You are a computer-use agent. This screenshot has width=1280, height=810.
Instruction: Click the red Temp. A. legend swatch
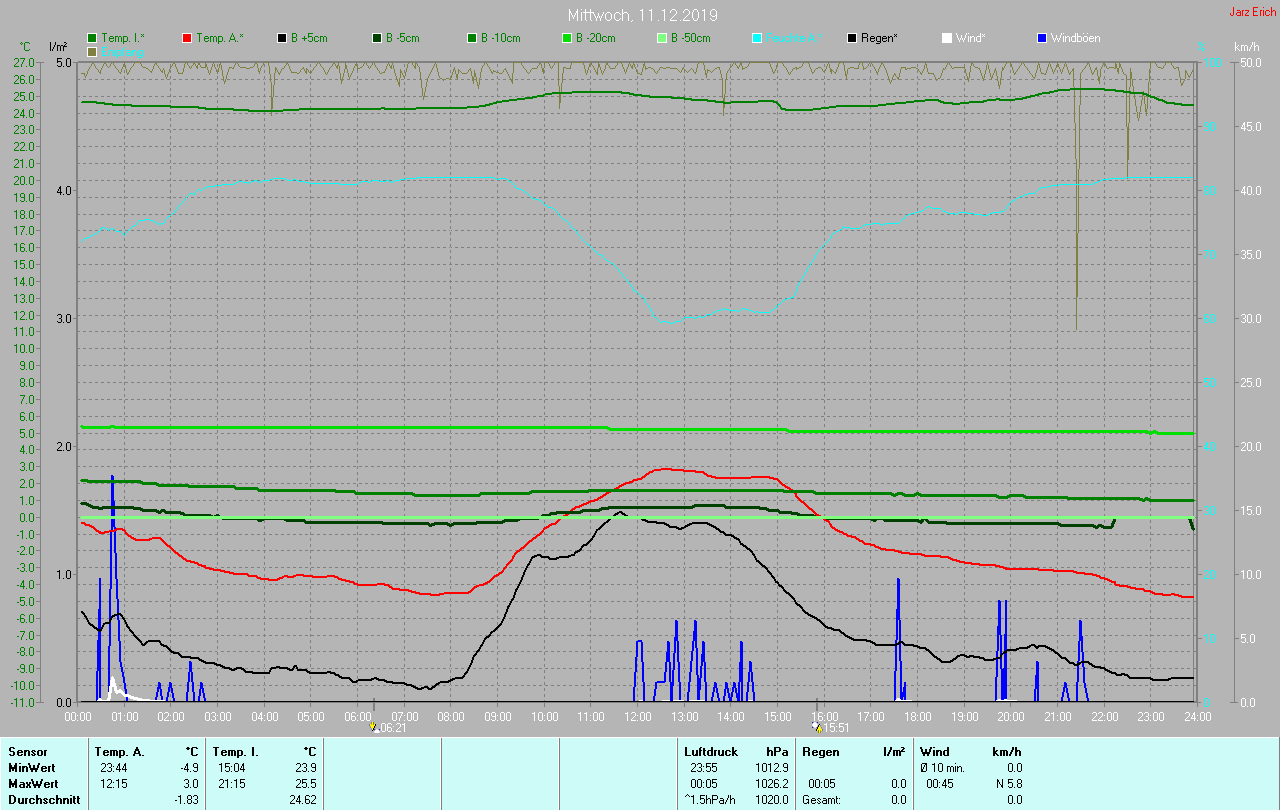pos(187,38)
